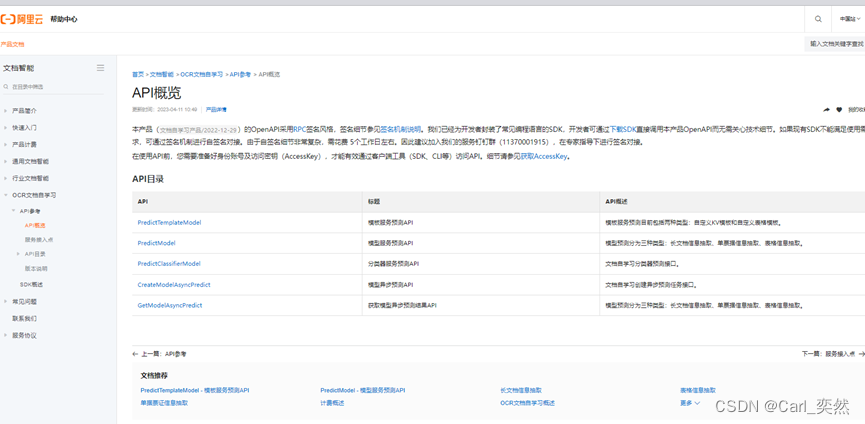The height and width of the screenshot is (424, 865).
Task: Open recommended 计费概述 link
Action: [x=332, y=403]
